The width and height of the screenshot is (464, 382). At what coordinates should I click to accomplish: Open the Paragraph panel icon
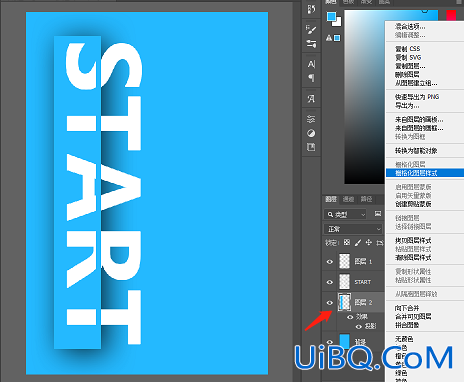pyautogui.click(x=311, y=78)
